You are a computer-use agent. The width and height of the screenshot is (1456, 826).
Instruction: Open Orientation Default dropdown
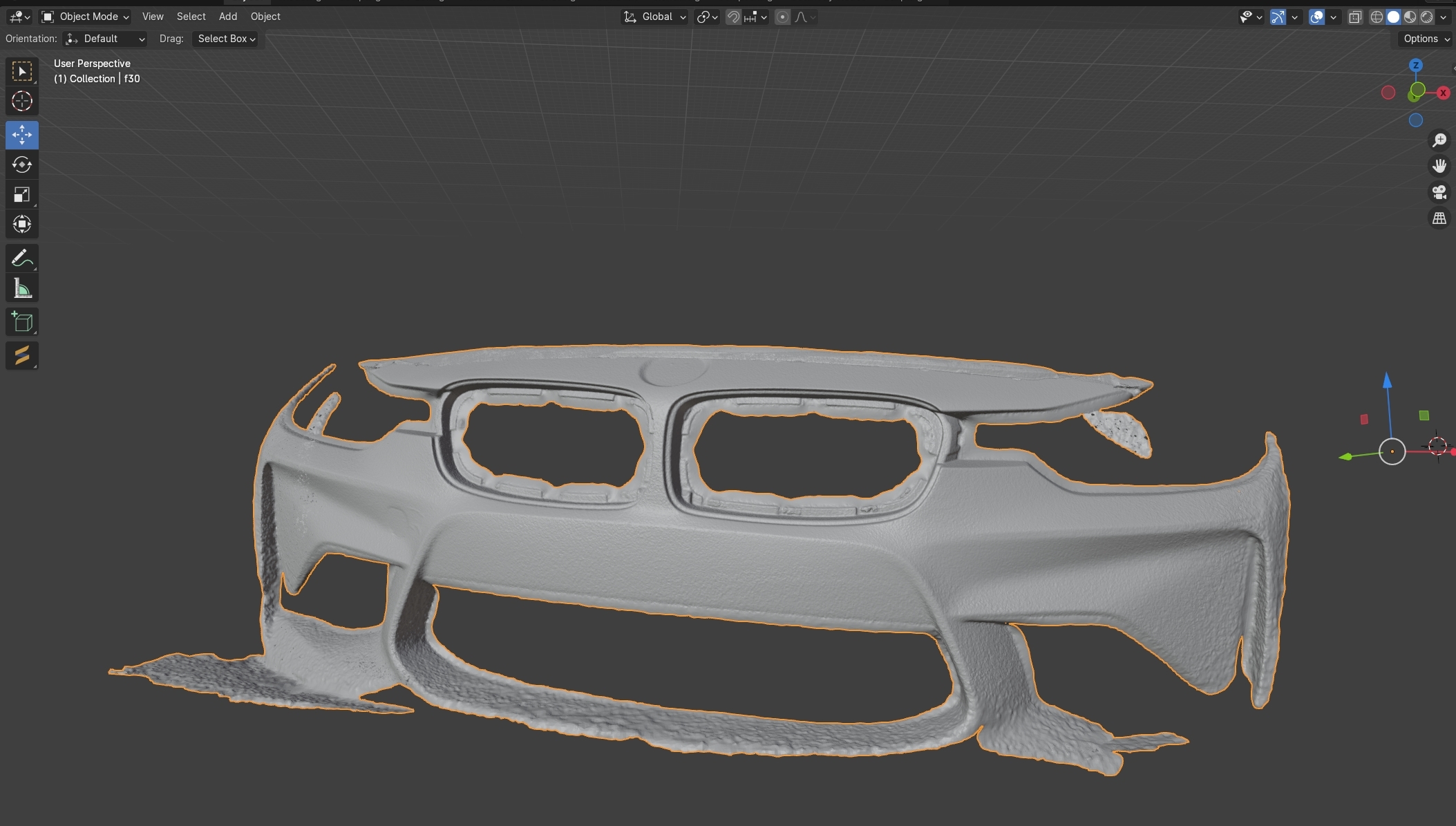(104, 39)
